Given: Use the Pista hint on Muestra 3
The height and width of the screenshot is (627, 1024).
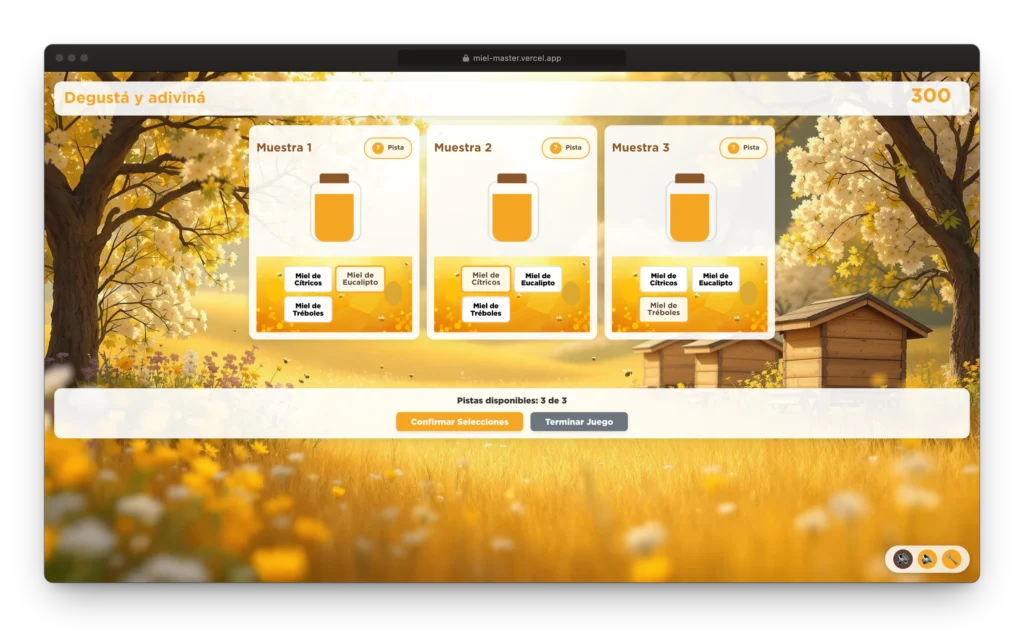Looking at the screenshot, I should tap(743, 148).
